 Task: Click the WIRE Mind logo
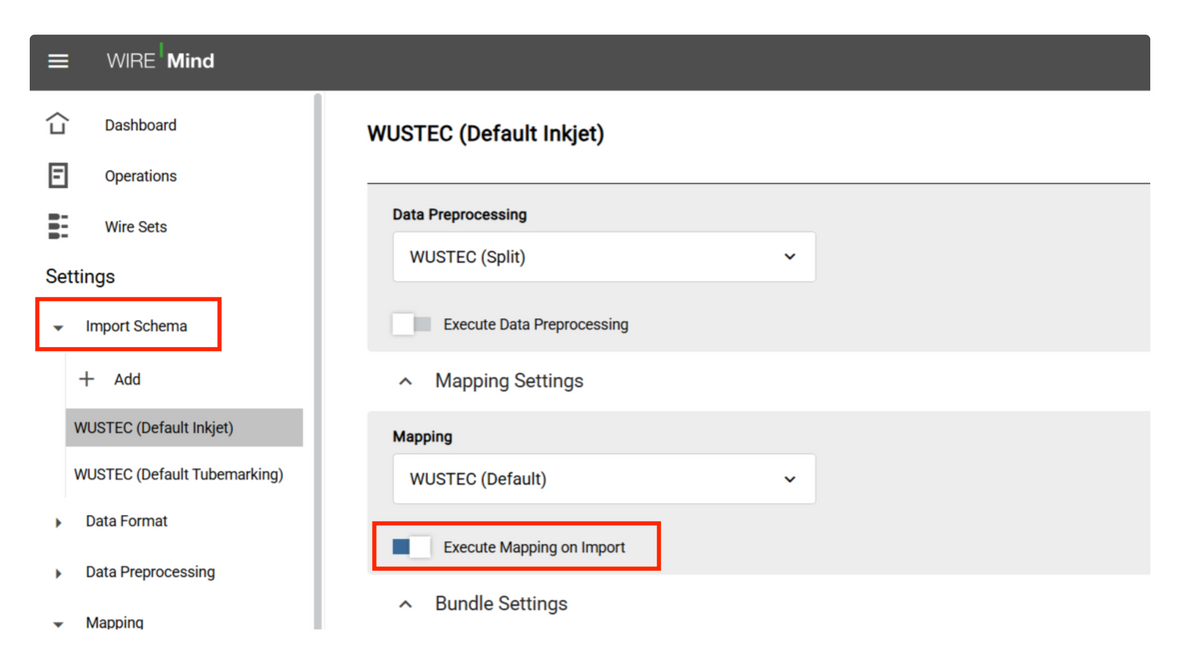click(160, 59)
